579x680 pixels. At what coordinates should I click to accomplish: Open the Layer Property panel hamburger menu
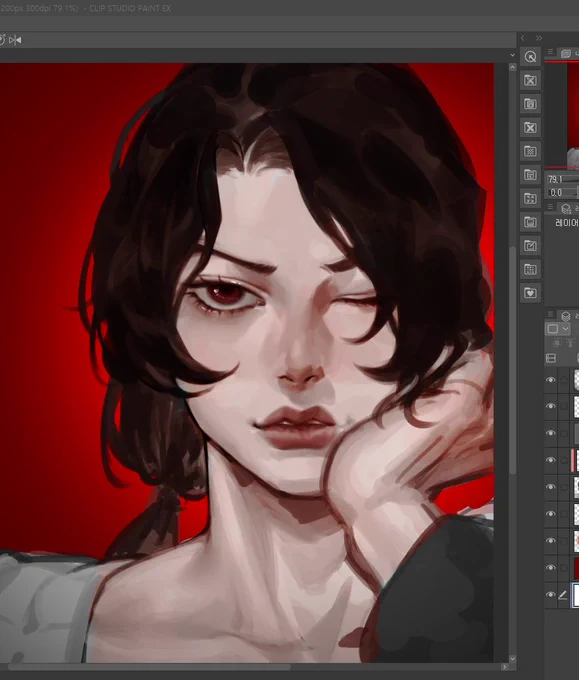pyautogui.click(x=550, y=207)
